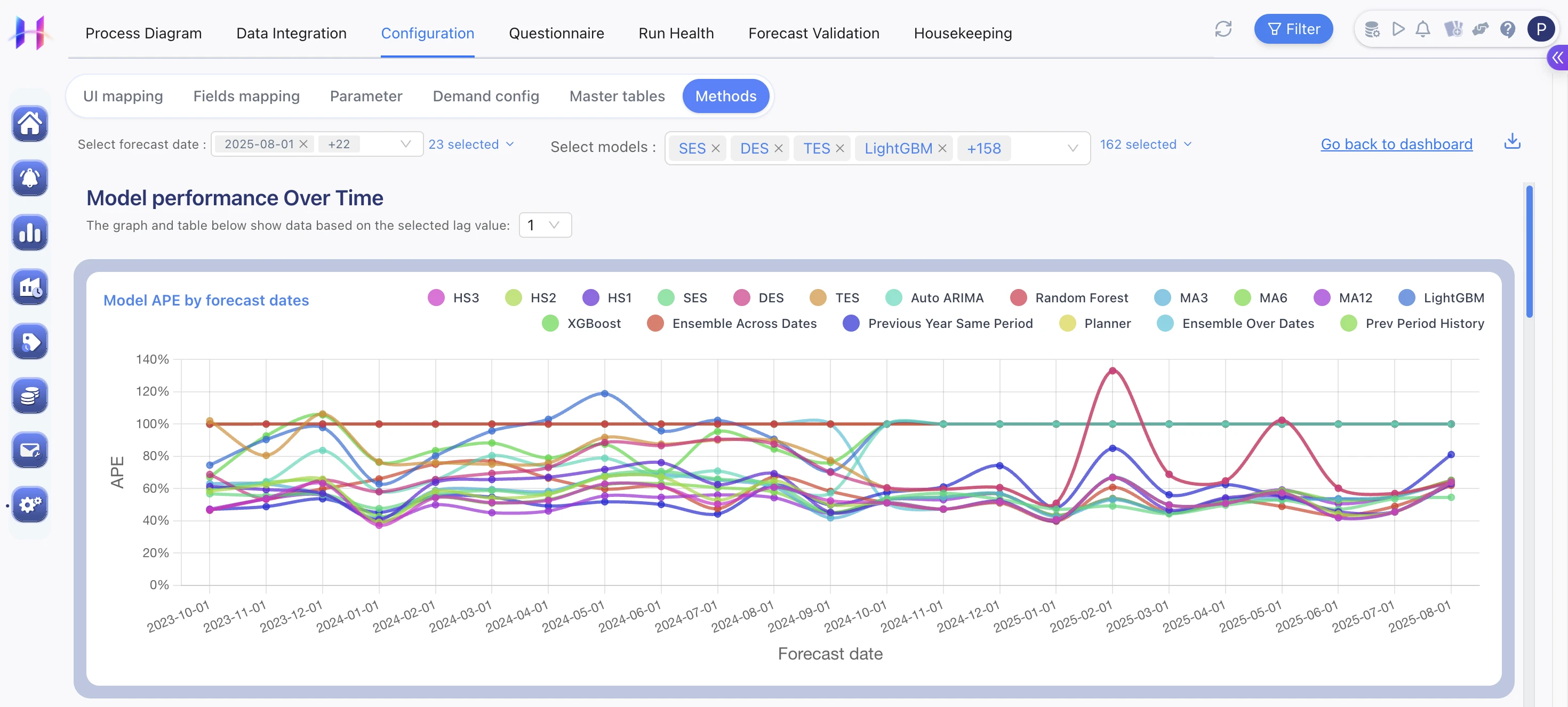Toggle Planner series in chart legend
The width and height of the screenshot is (1568, 707).
coord(1094,323)
